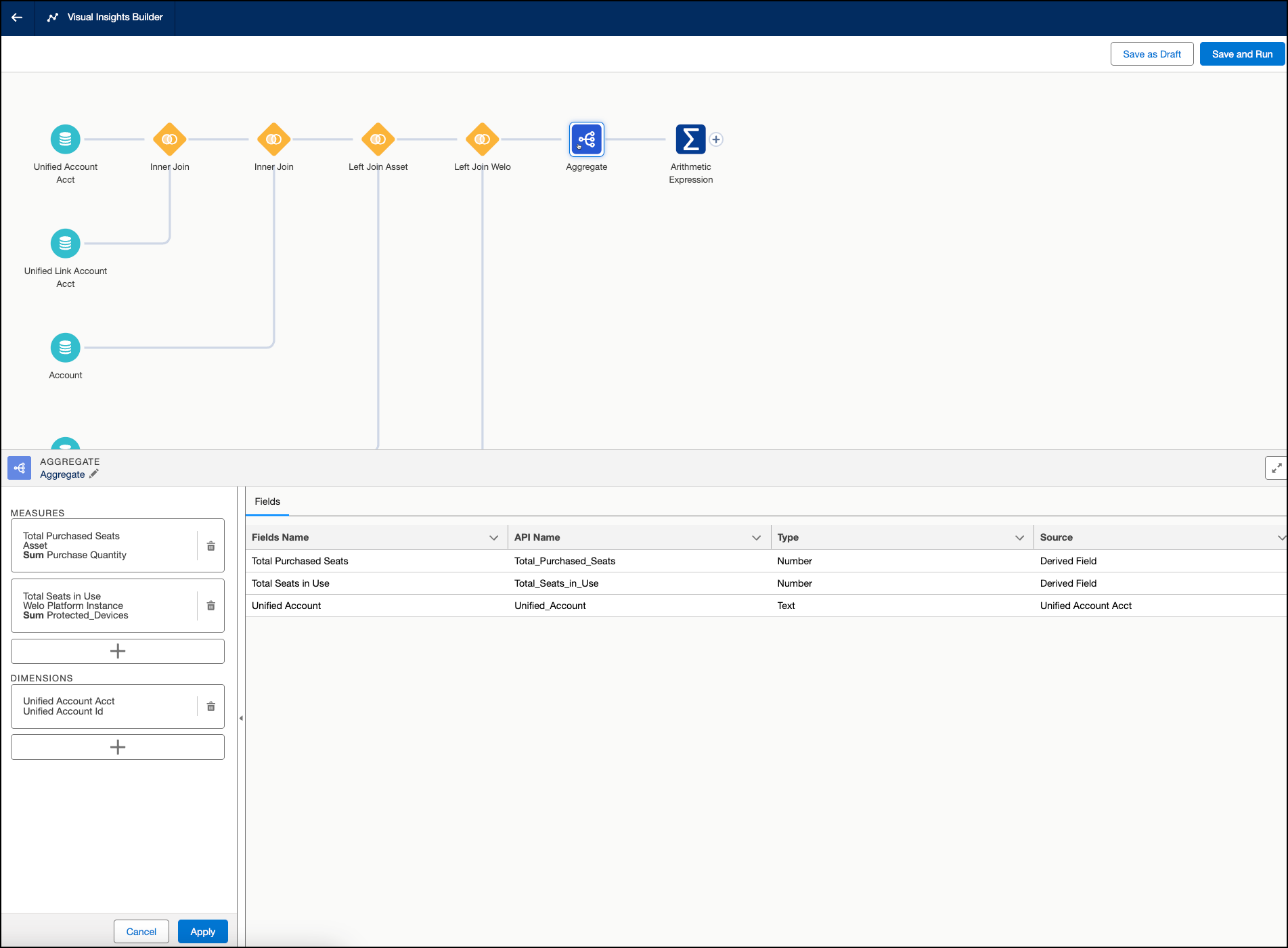Viewport: 1288px width, 948px height.
Task: Delete the Total Purchased Seats measure
Action: point(211,546)
